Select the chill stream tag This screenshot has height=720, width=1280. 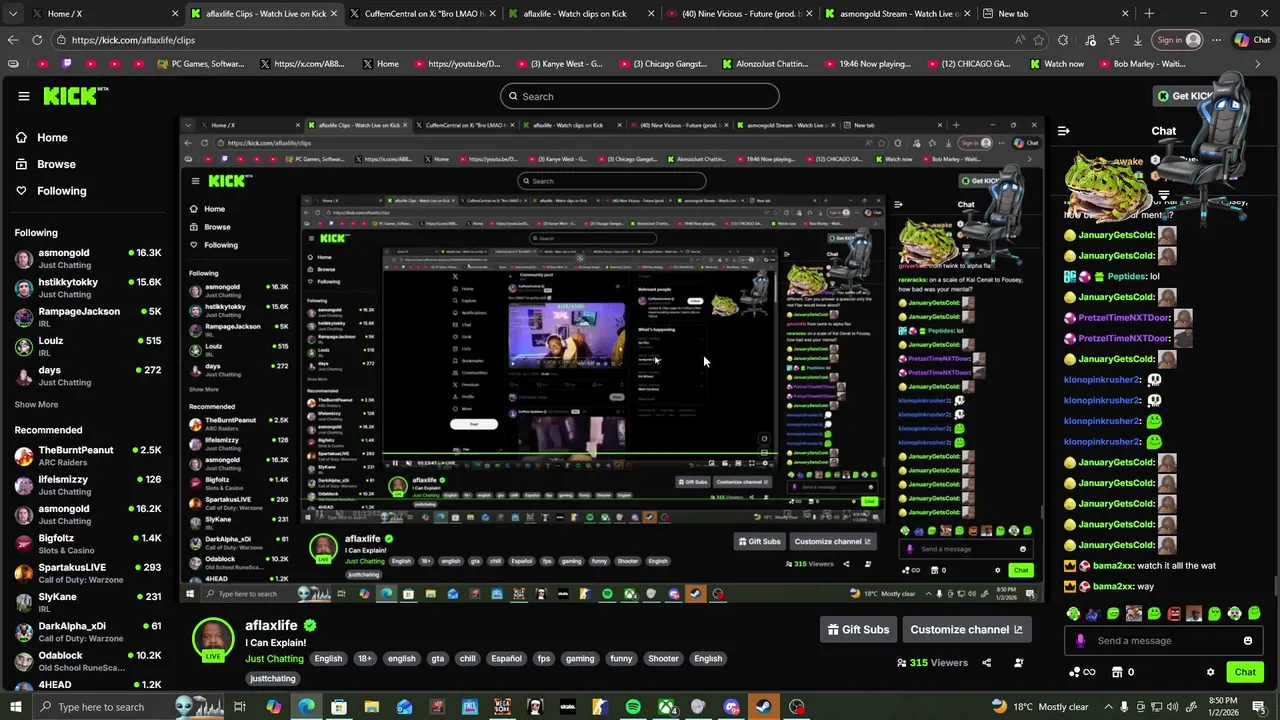tap(467, 659)
